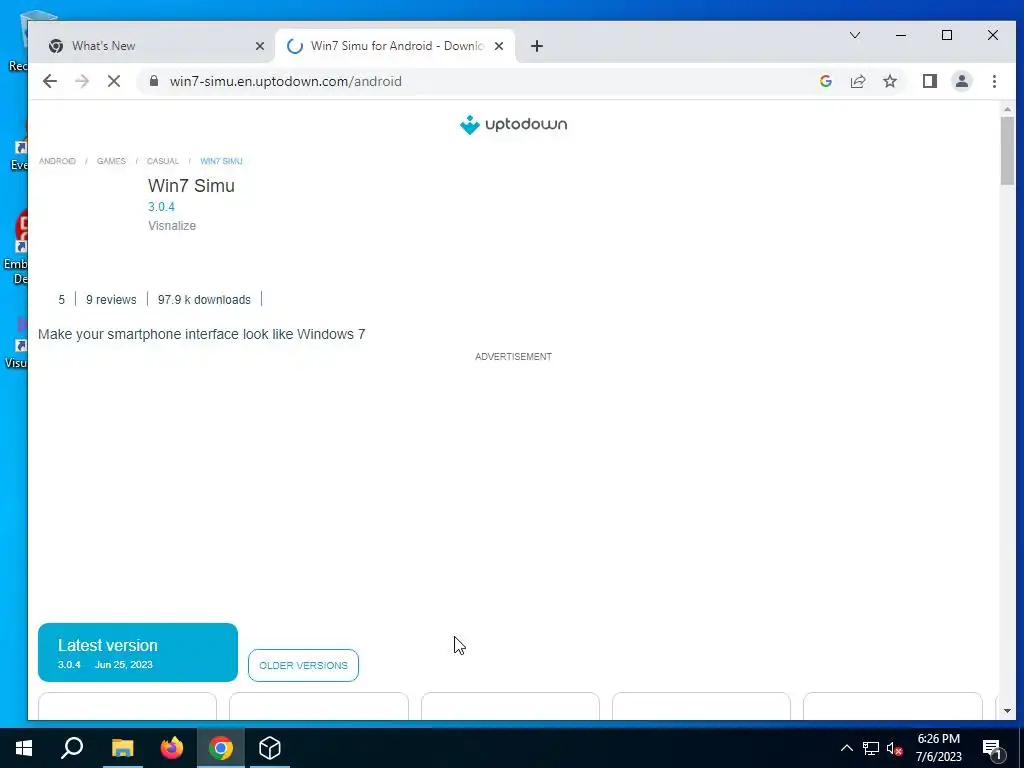Share this page icon
Viewport: 1024px width, 768px height.
tap(857, 81)
